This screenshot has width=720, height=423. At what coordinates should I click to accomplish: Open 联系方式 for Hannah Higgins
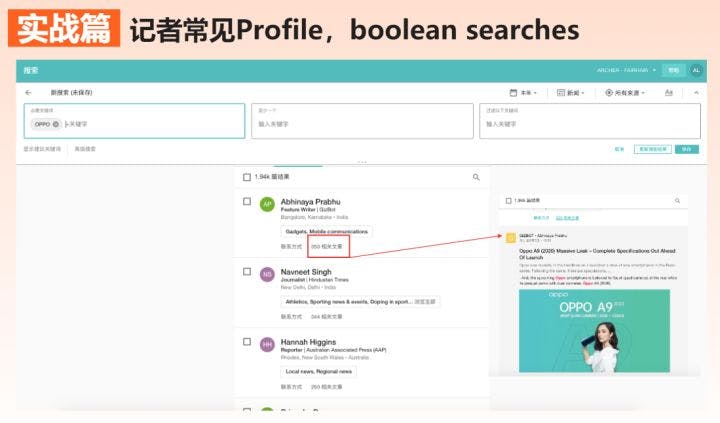[x=292, y=387]
